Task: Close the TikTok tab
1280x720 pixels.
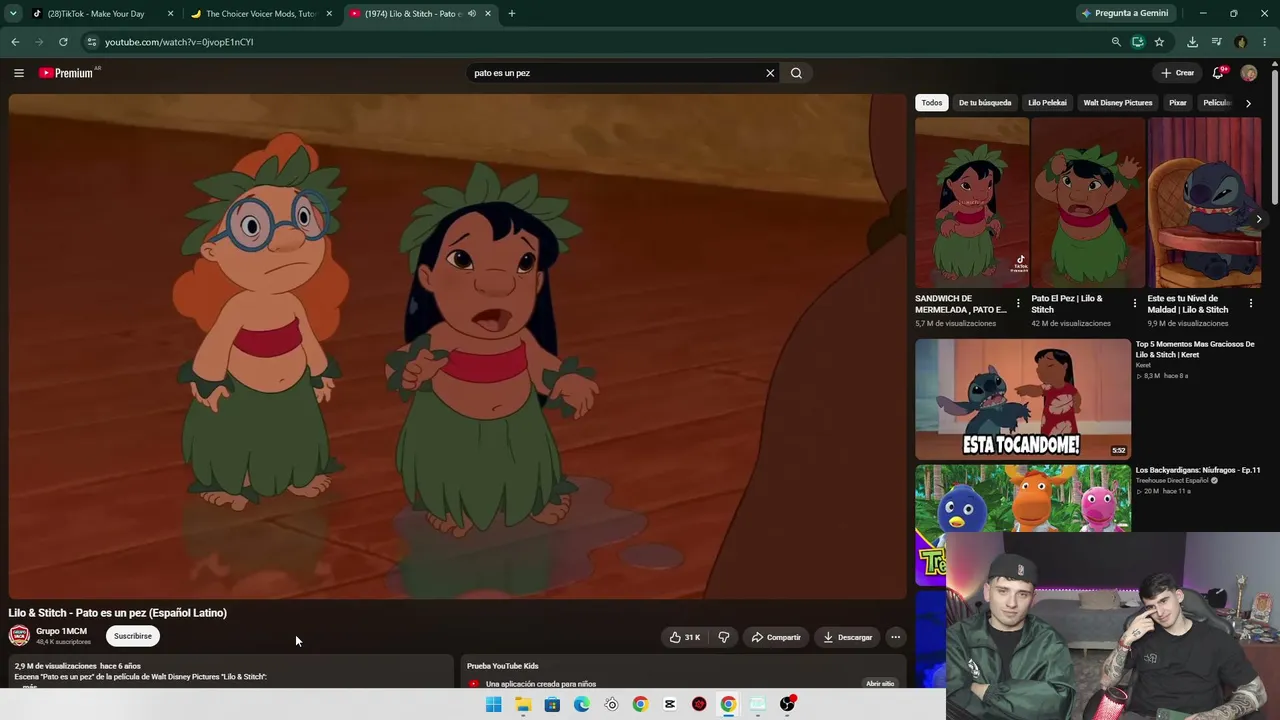Action: [170, 14]
